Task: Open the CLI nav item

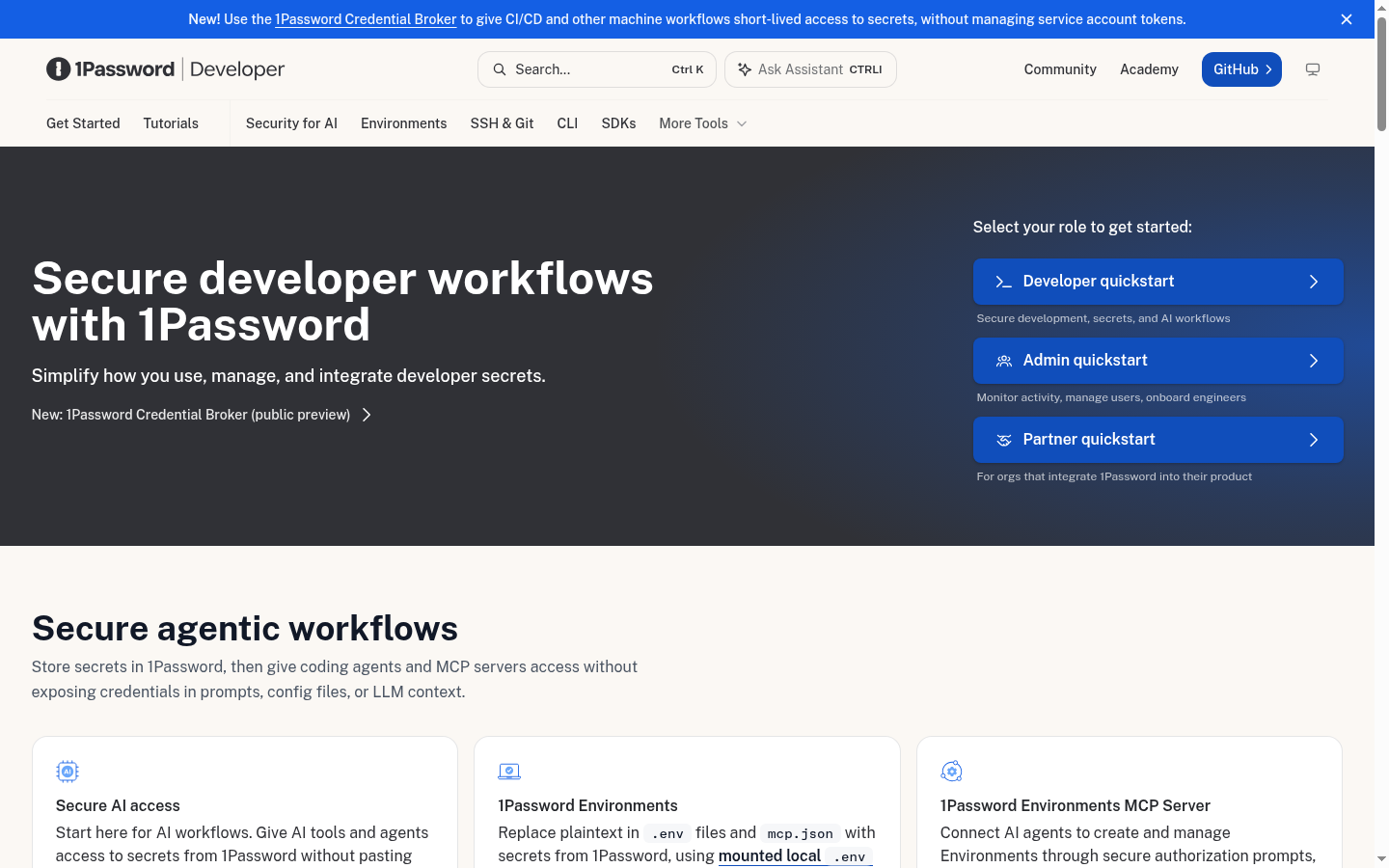Action: (x=567, y=123)
